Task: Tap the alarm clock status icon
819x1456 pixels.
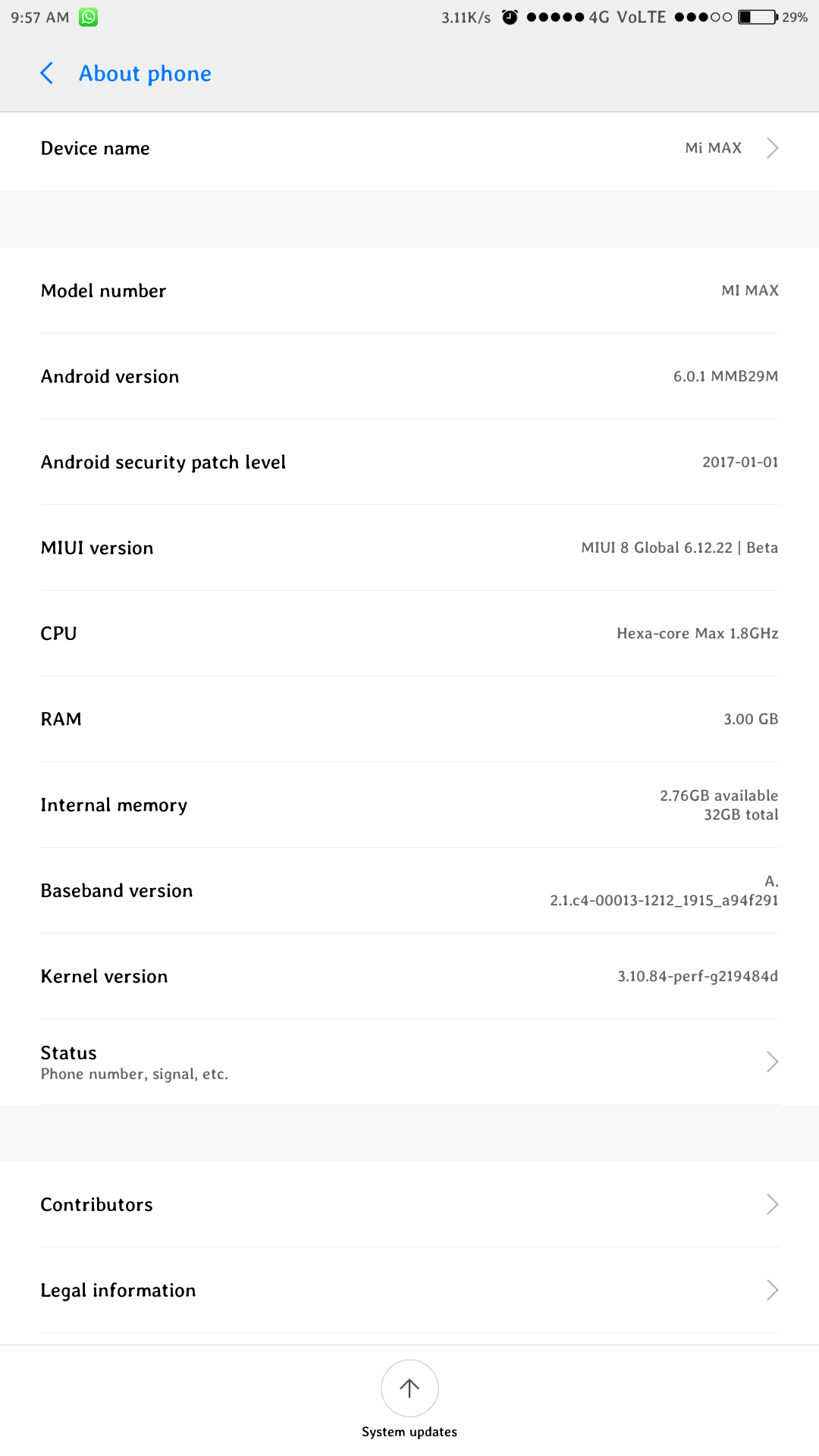Action: [510, 17]
